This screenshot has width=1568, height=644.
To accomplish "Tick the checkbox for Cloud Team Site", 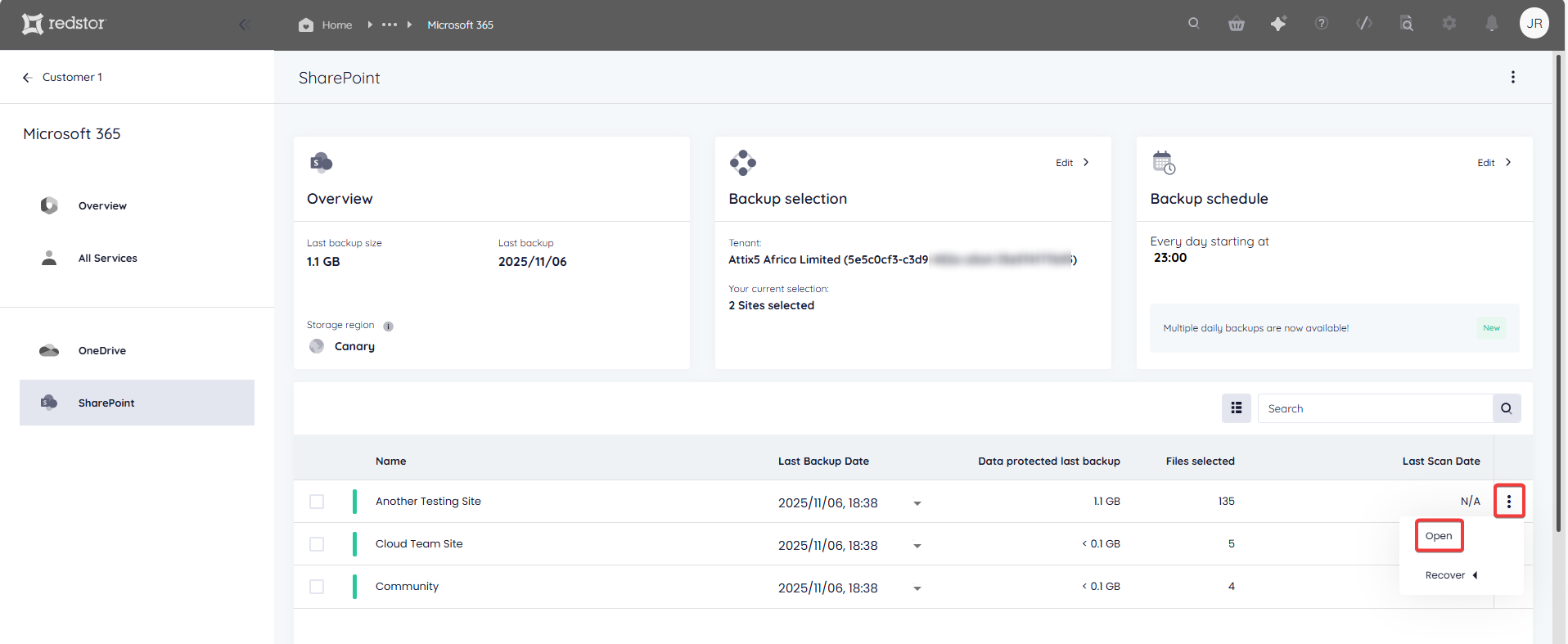I will tap(317, 544).
